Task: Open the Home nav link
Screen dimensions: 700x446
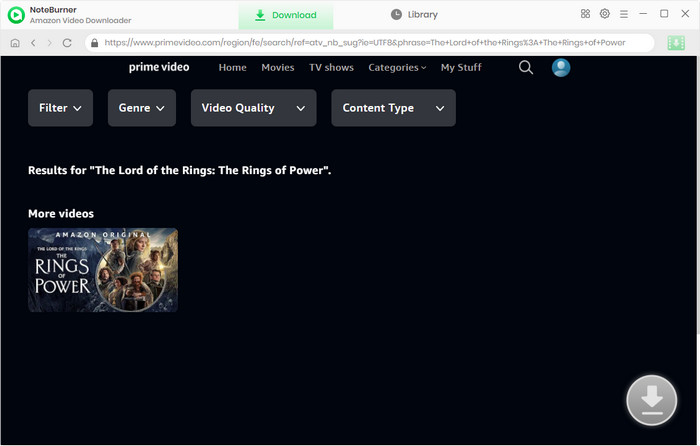Action: [233, 67]
